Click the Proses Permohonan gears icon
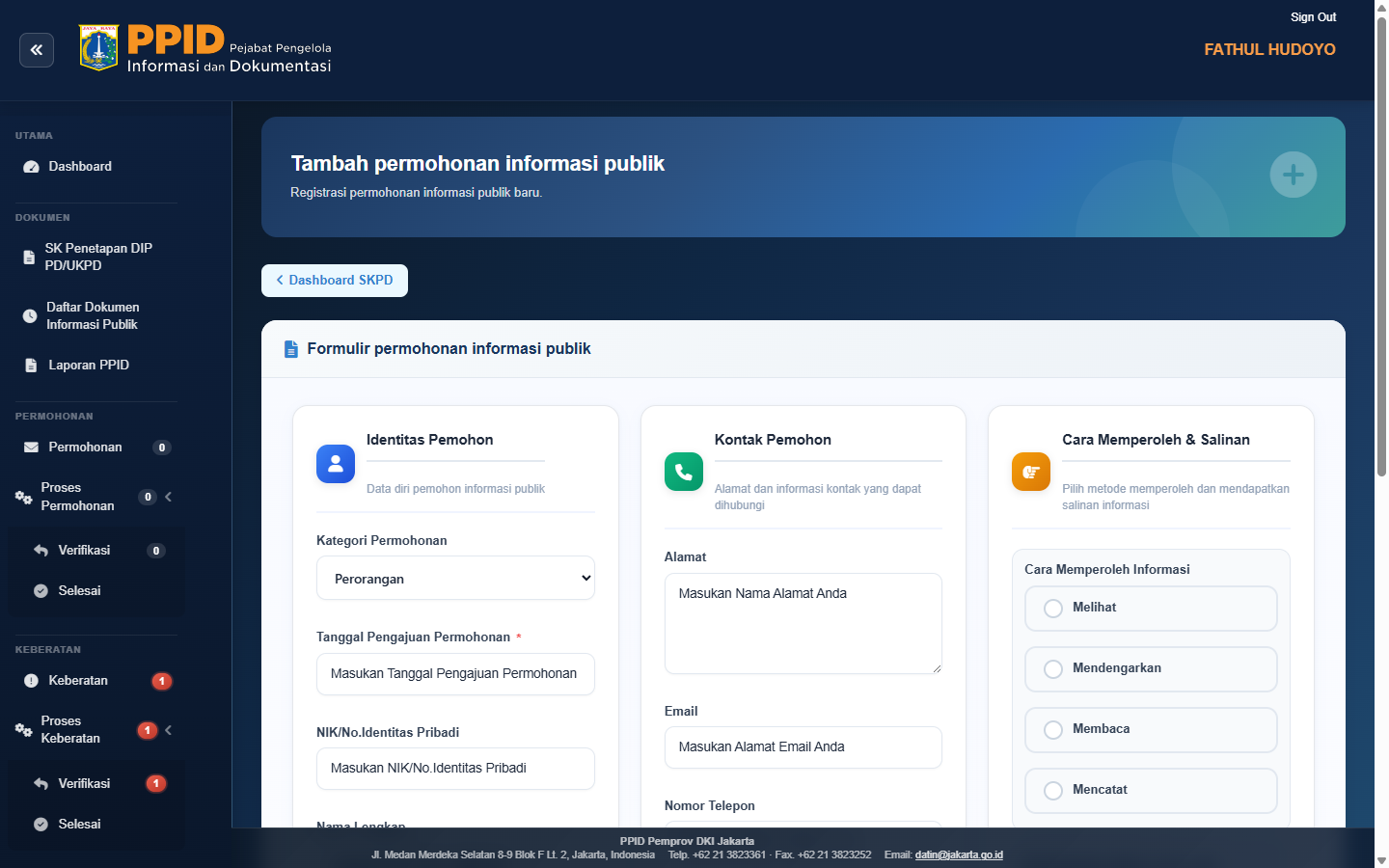The height and width of the screenshot is (868, 1389). pyautogui.click(x=23, y=497)
